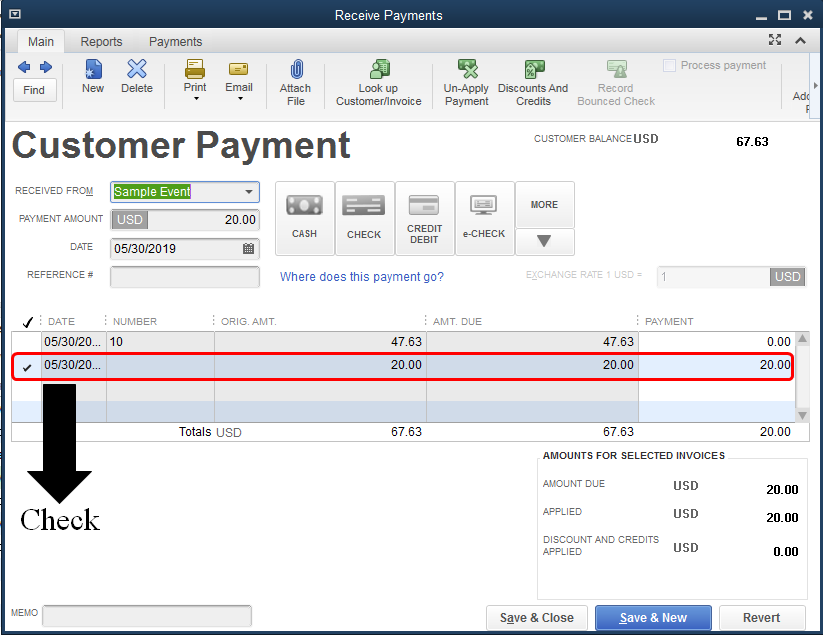
Task: Open Discounts And Credits
Action: 533,83
